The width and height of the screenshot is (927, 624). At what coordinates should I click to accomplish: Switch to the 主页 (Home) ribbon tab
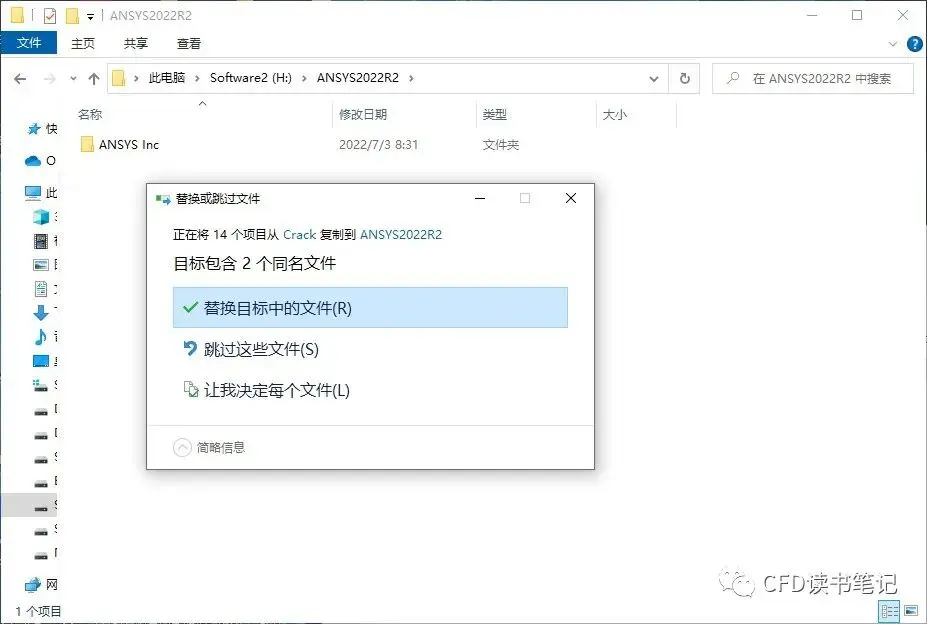point(83,43)
